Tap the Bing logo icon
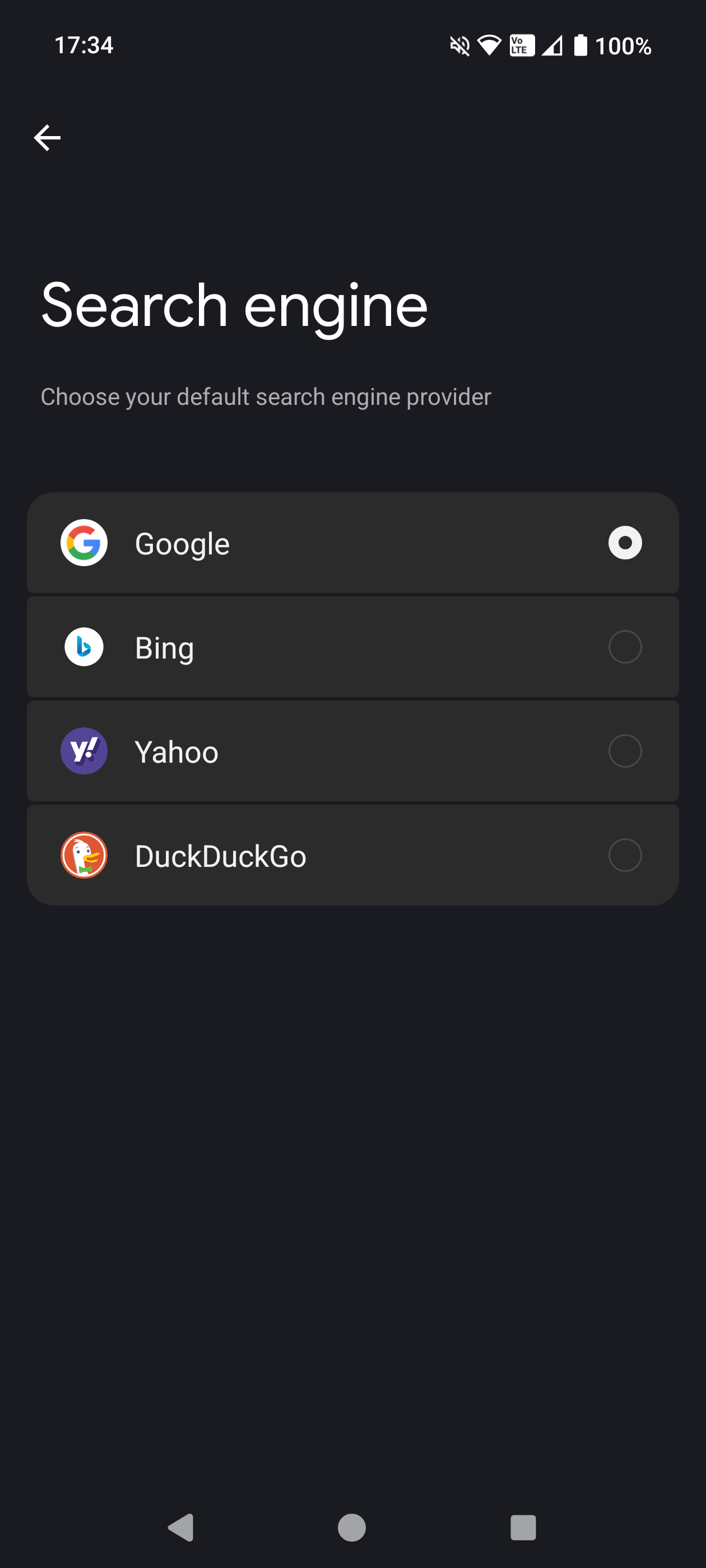Image resolution: width=706 pixels, height=1568 pixels. pyautogui.click(x=84, y=646)
